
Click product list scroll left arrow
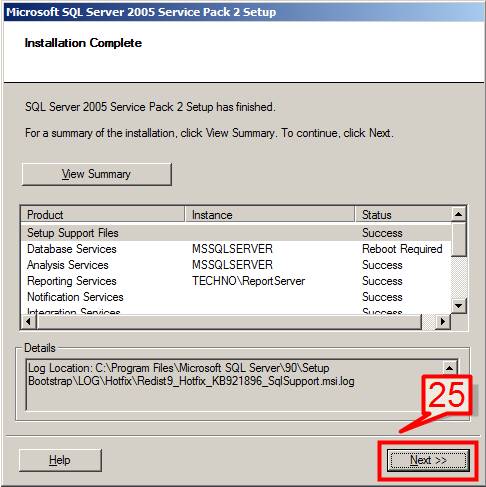click(29, 322)
